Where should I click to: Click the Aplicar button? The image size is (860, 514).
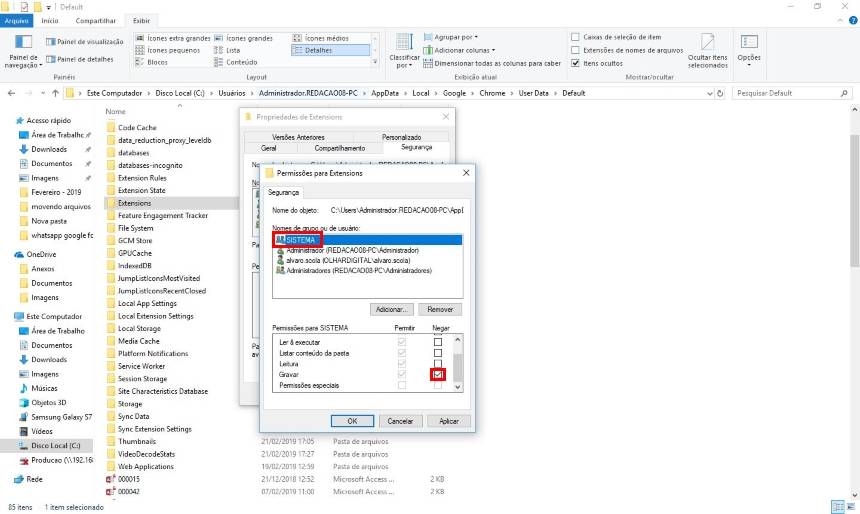click(x=449, y=421)
